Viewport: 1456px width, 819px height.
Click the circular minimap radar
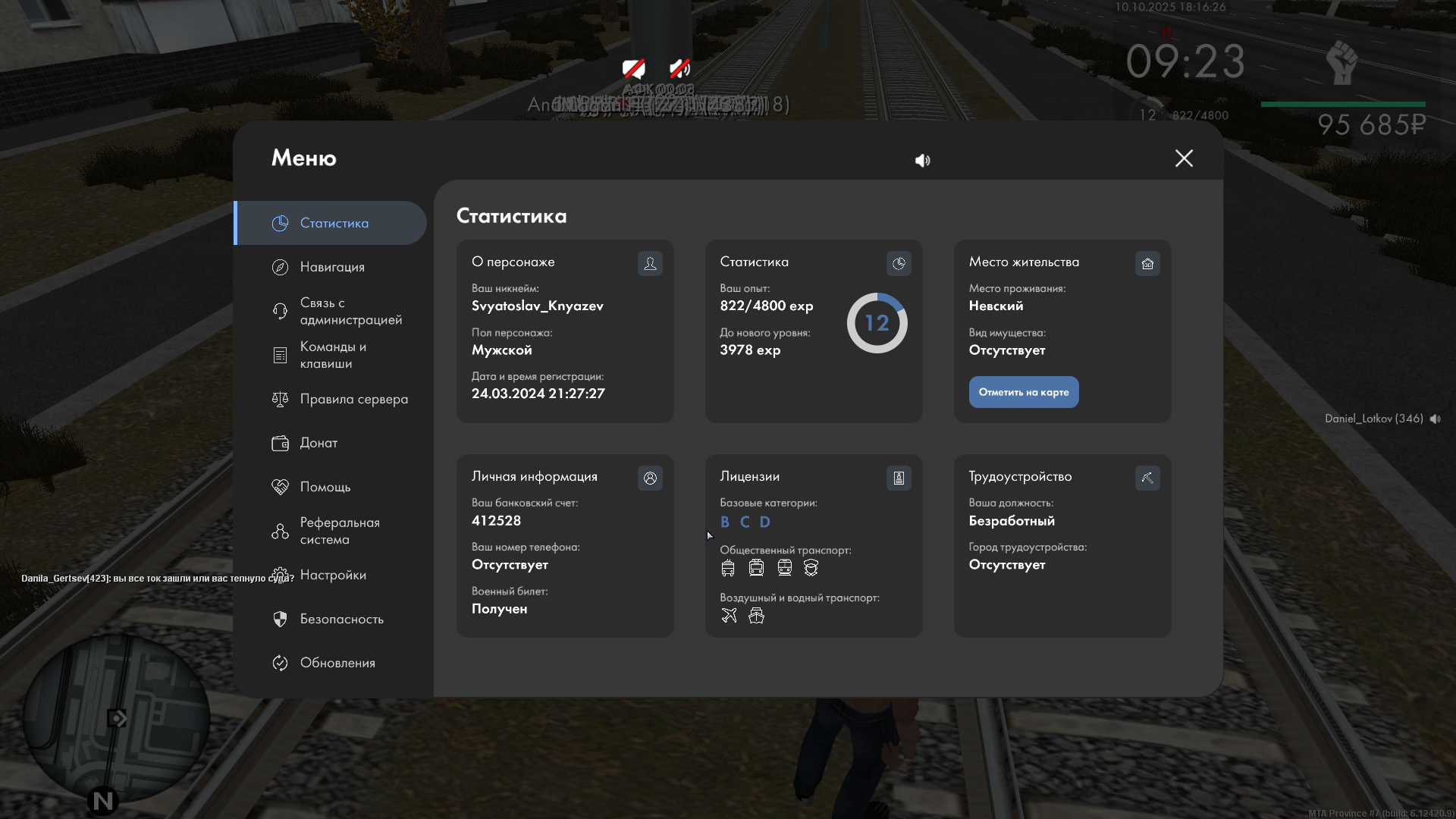pyautogui.click(x=115, y=717)
